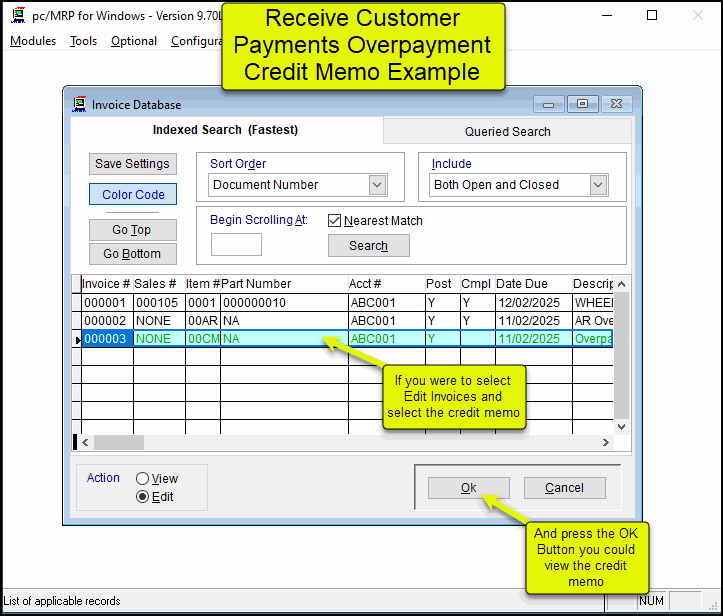Switch to the Queried Search tab
The image size is (723, 616).
click(507, 131)
